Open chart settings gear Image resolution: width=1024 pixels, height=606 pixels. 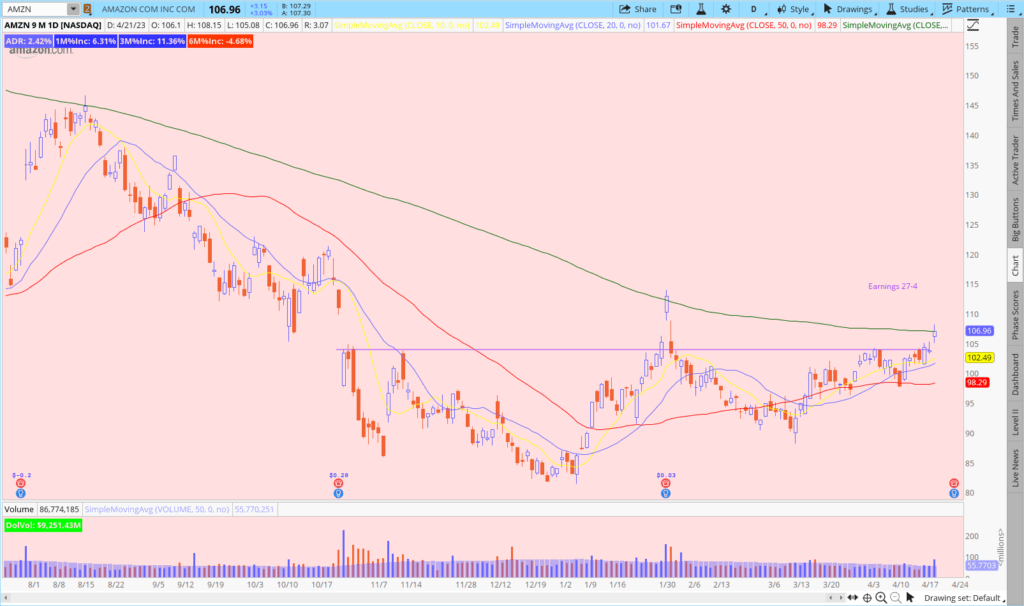coord(726,9)
